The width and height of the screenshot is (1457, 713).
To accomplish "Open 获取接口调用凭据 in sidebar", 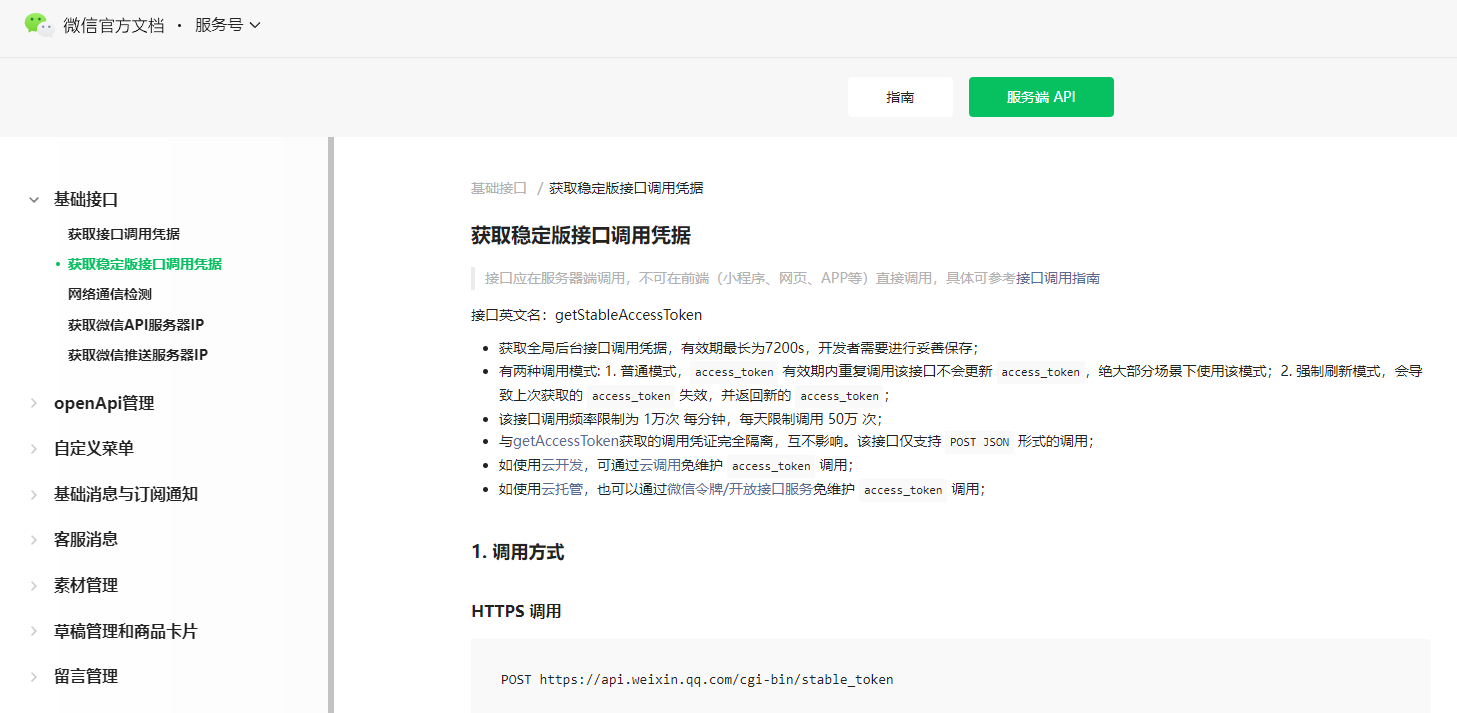I will point(124,234).
